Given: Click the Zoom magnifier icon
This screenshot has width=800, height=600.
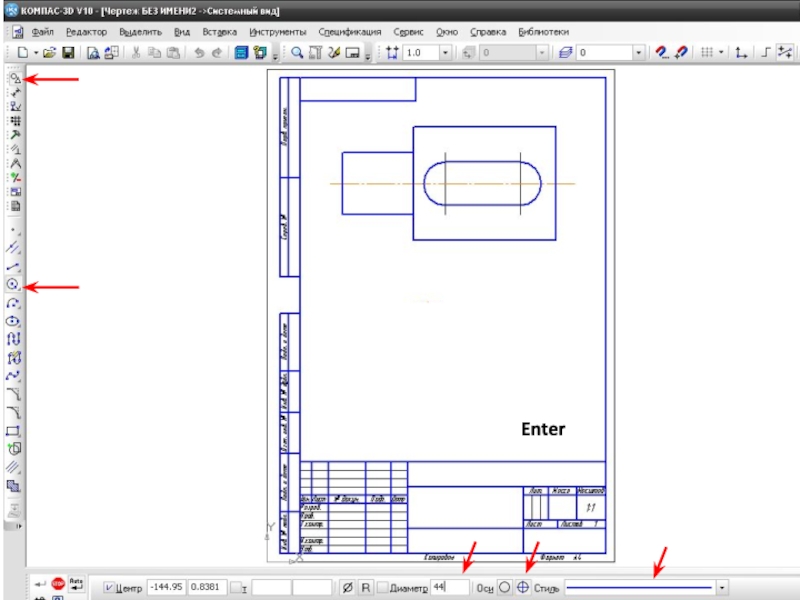Looking at the screenshot, I should click(x=297, y=53).
